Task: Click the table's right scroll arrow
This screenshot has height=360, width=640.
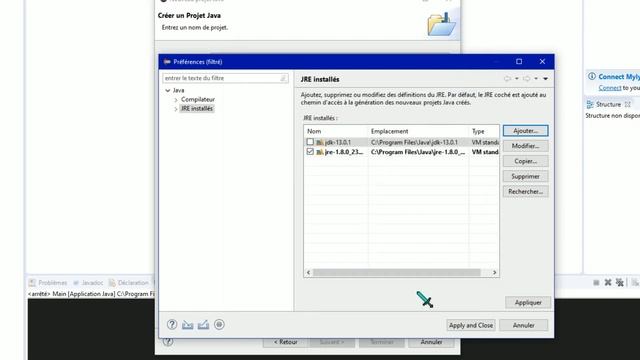Action: click(494, 272)
